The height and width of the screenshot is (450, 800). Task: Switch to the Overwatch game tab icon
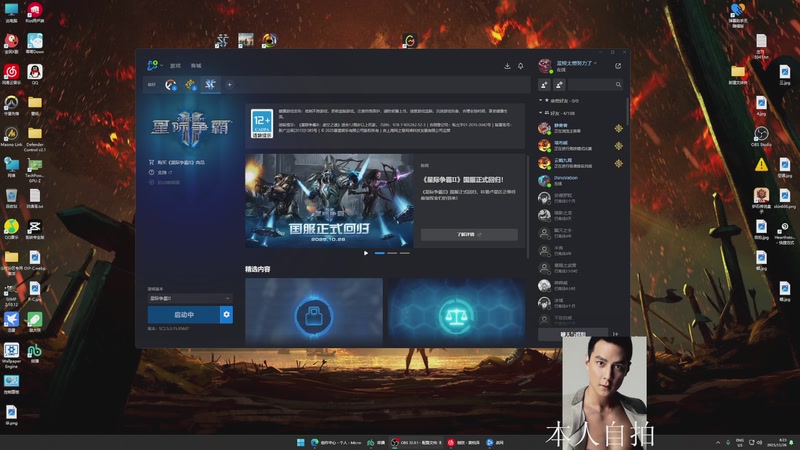(170, 85)
